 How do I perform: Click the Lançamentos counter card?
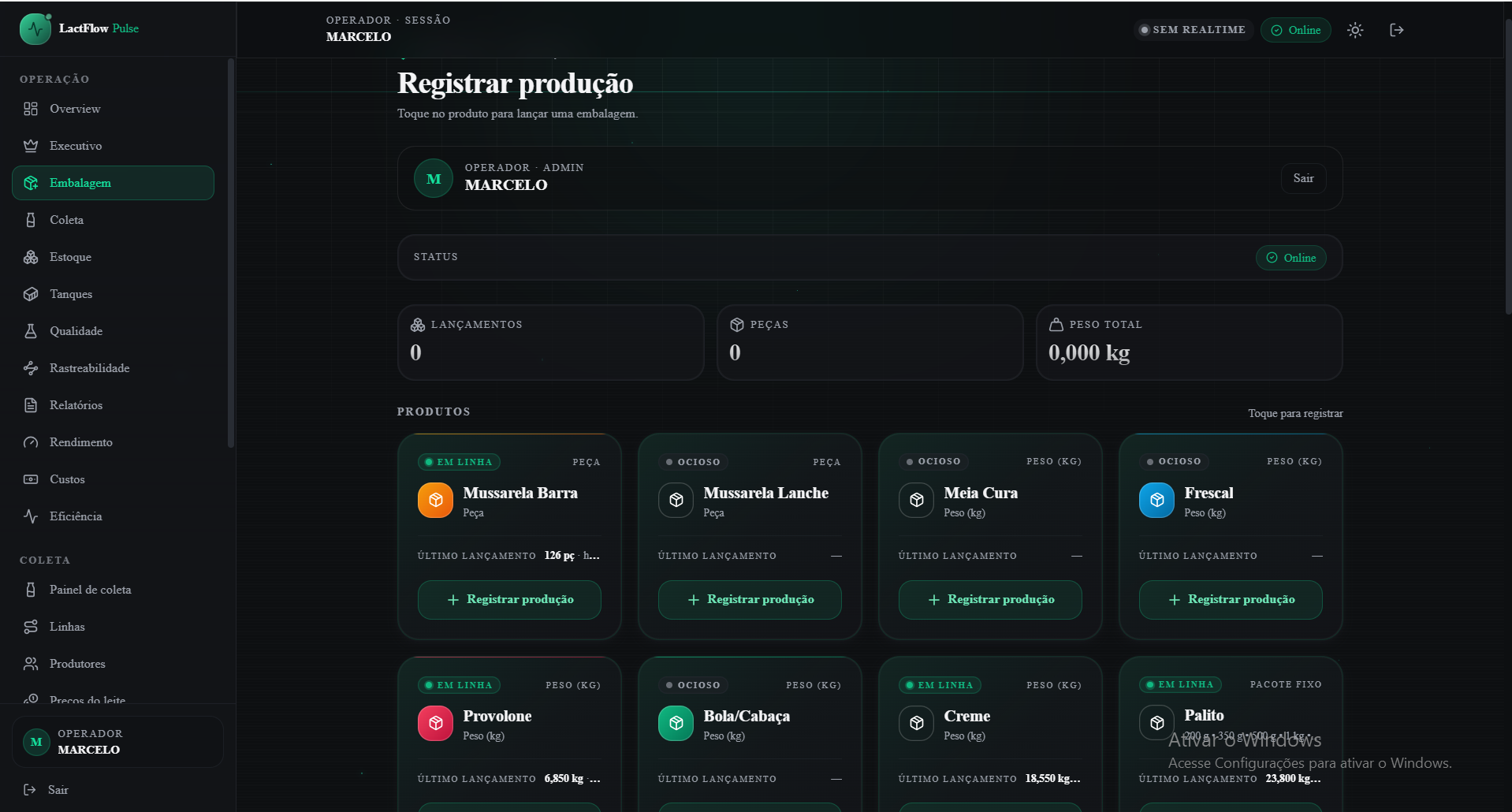[x=550, y=342]
